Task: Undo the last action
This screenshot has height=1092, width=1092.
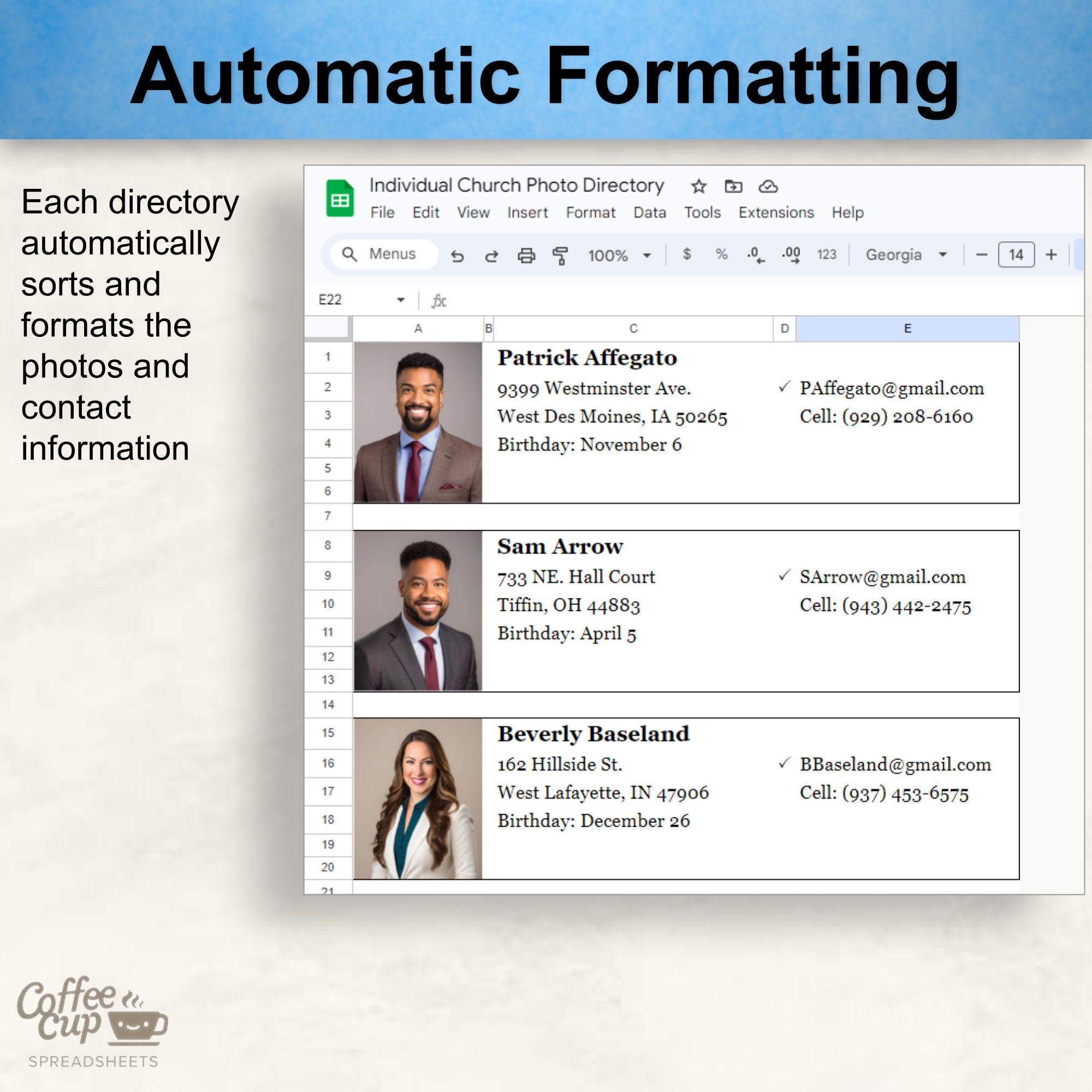Action: pos(458,256)
